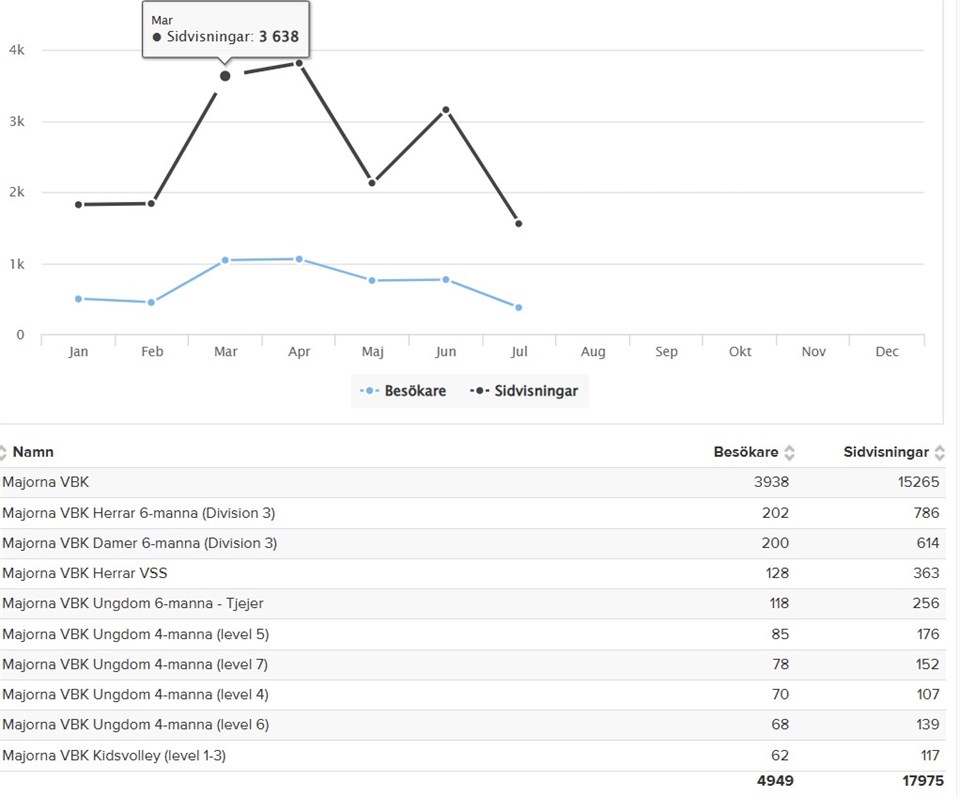Toggle Besökare series in chart legend

(404, 391)
